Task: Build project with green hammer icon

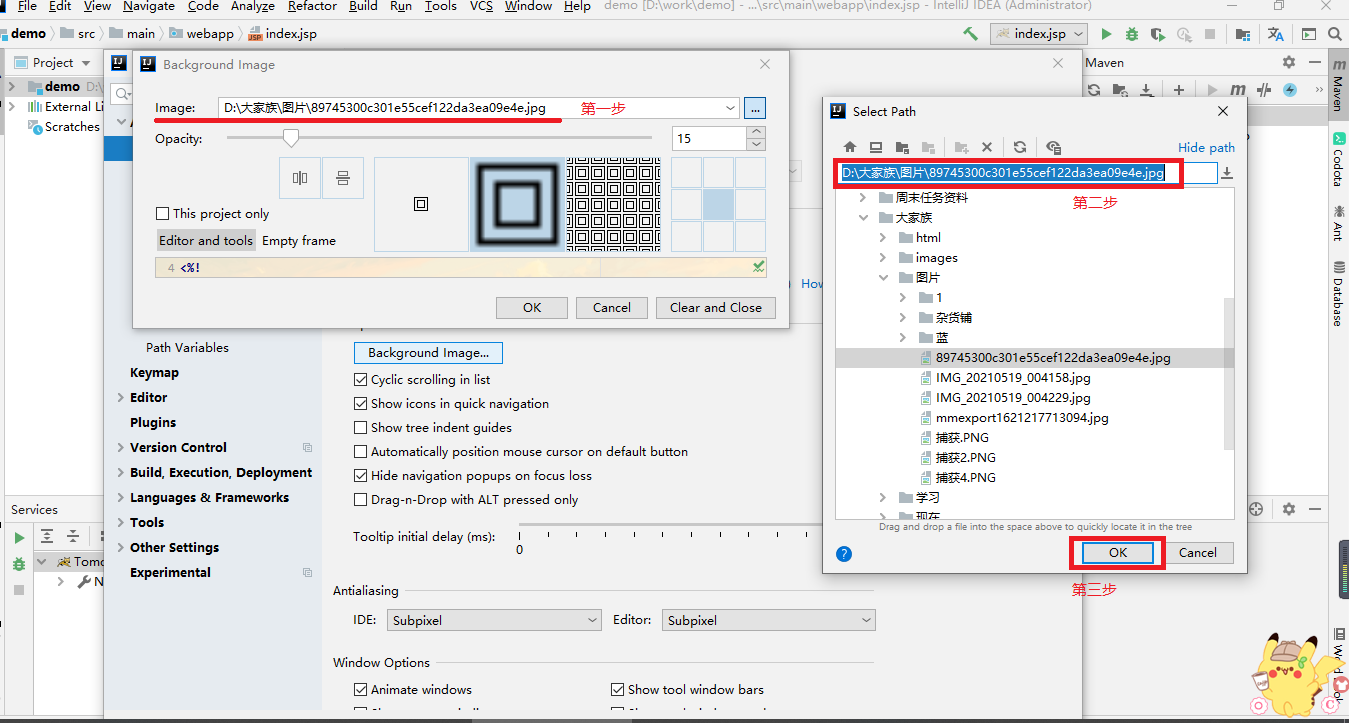Action: click(970, 33)
